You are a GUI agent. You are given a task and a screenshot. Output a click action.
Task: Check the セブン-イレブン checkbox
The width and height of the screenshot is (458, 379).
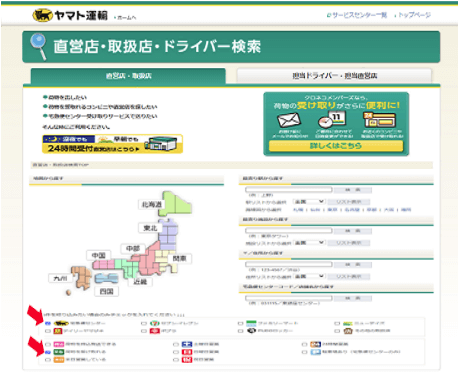(x=144, y=323)
